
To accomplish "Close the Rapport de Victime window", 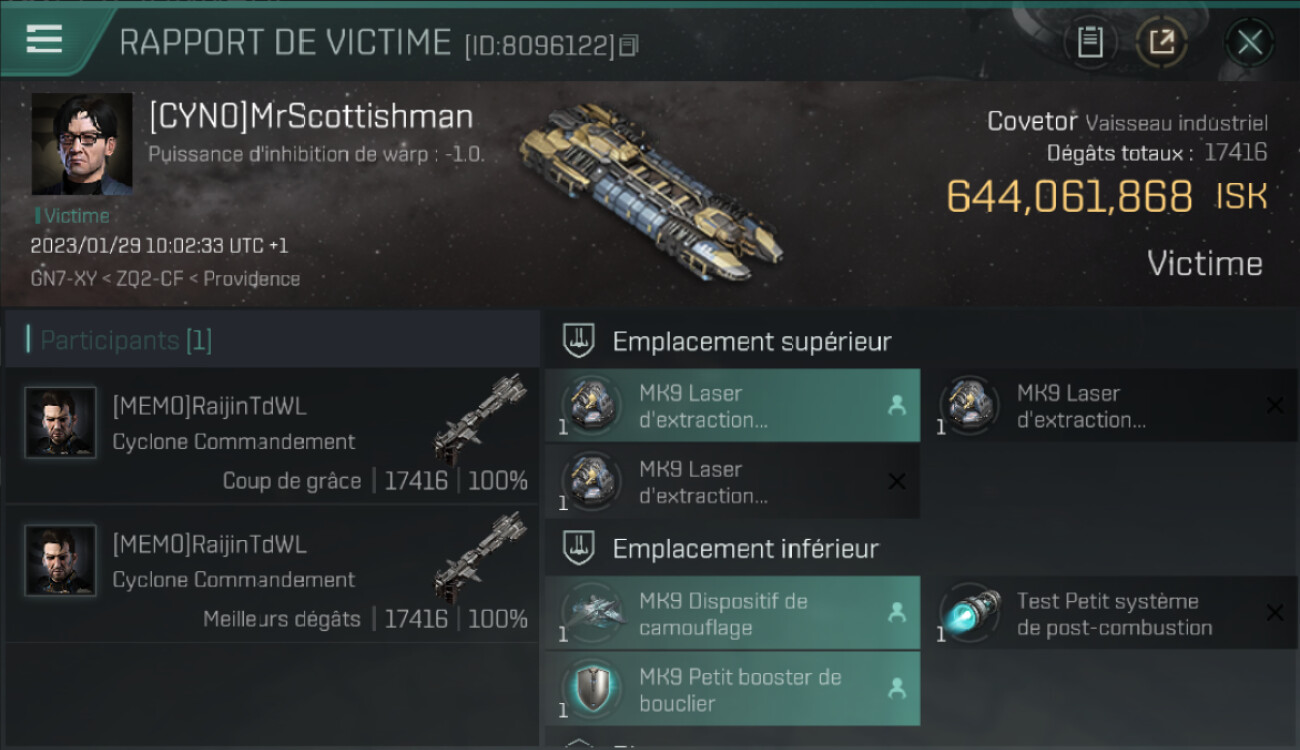I will pos(1249,42).
